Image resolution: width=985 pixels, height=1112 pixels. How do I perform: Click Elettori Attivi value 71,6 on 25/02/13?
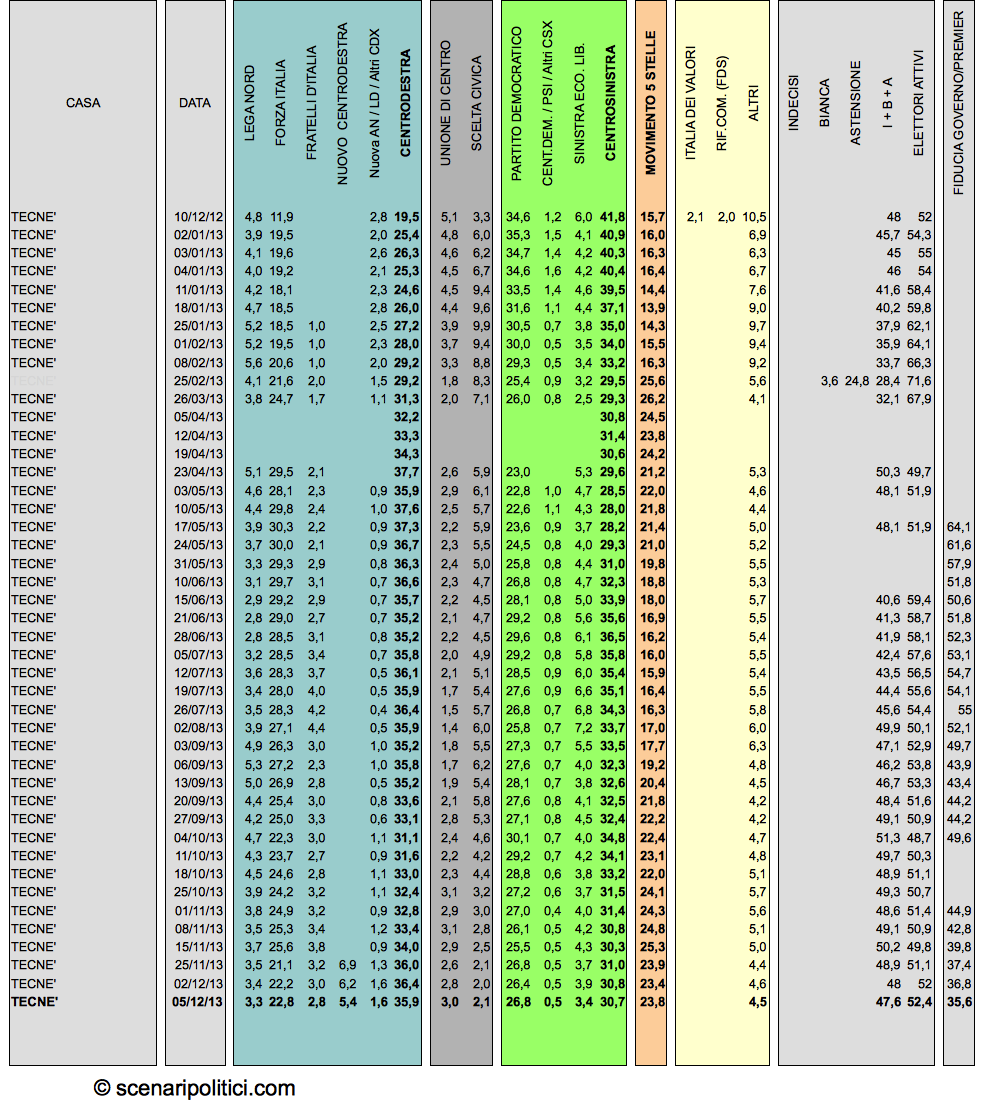(x=919, y=381)
